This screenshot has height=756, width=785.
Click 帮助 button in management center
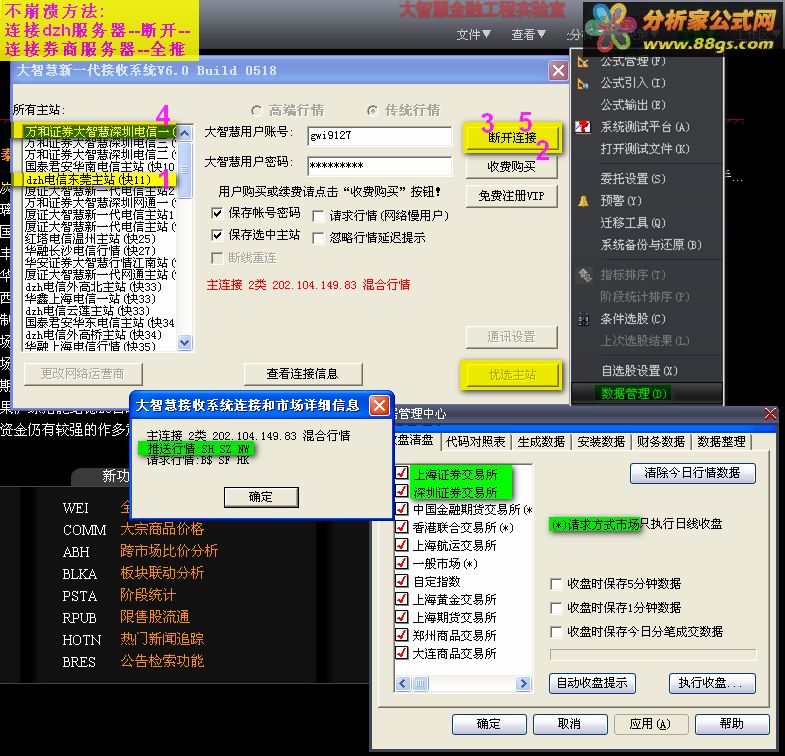[x=731, y=724]
